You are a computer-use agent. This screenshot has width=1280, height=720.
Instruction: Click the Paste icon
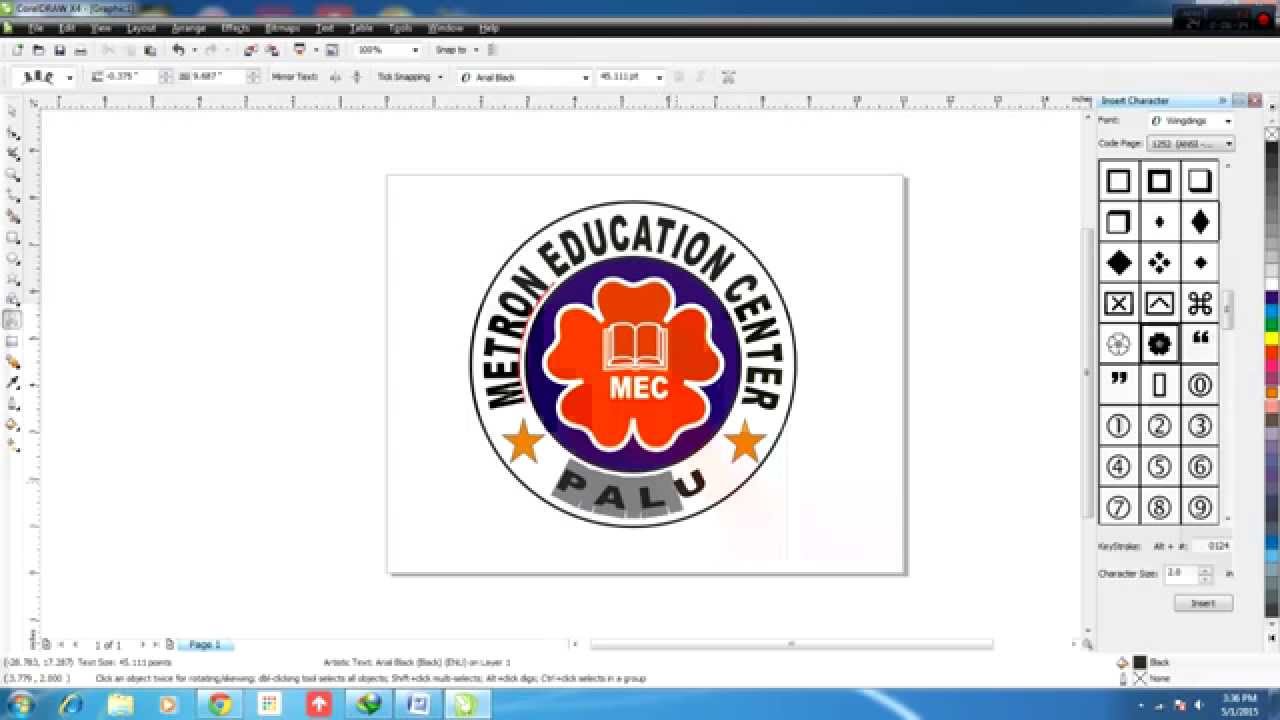150,50
